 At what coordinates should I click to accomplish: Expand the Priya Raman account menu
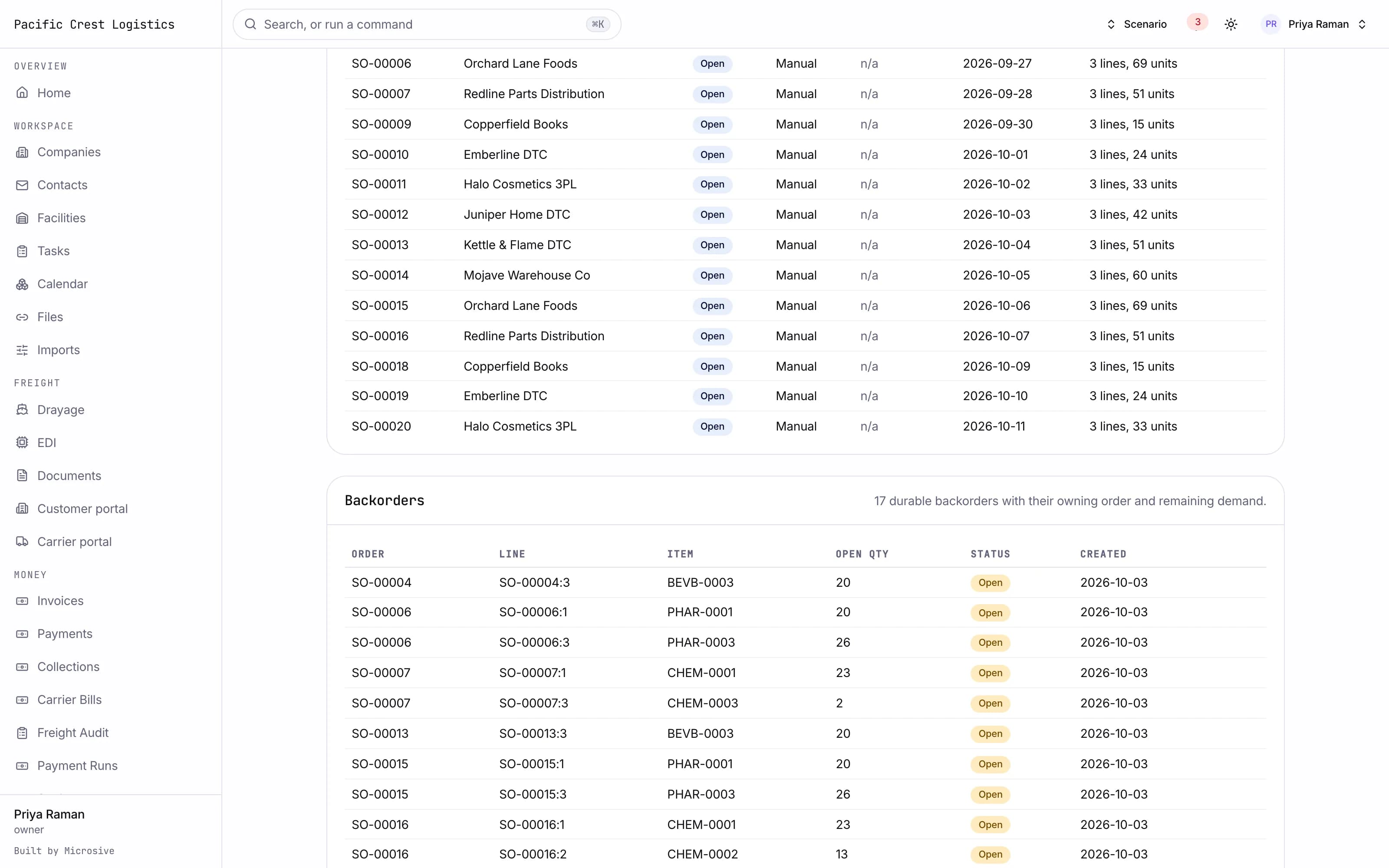coord(1314,24)
